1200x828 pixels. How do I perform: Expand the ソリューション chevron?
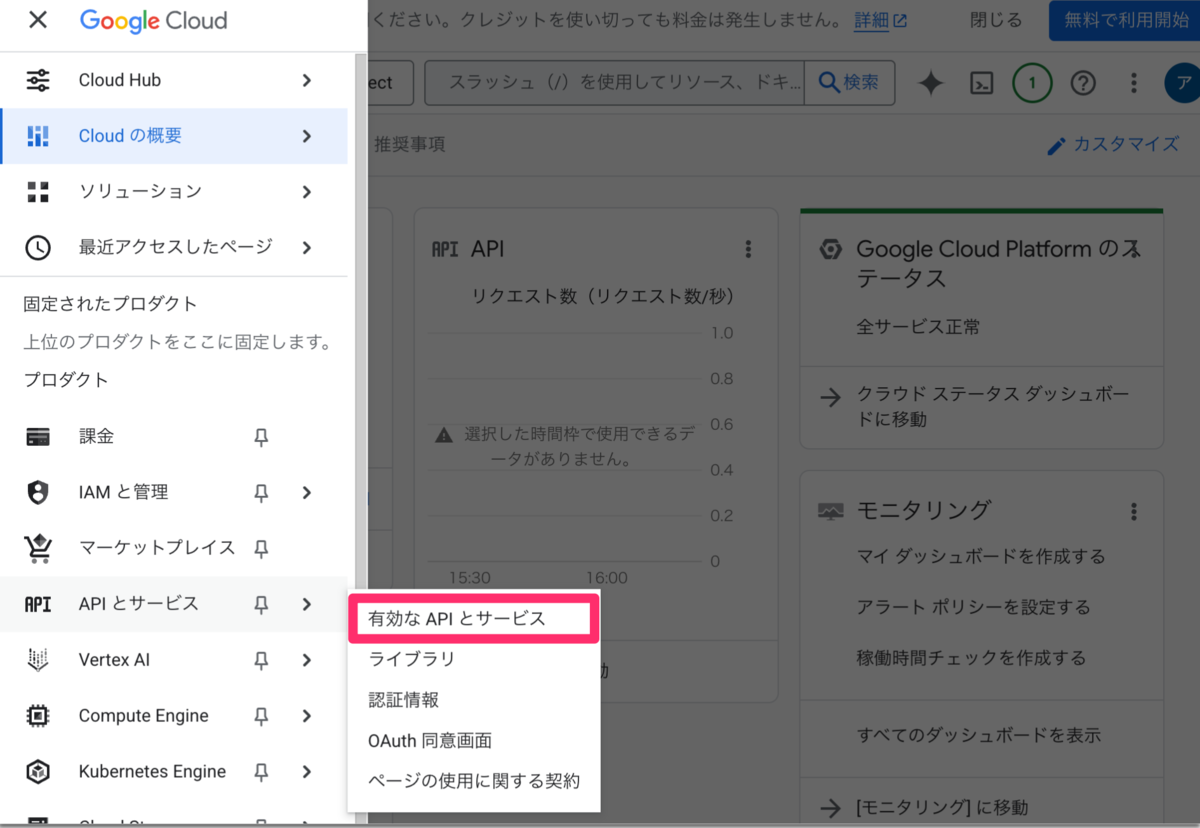click(307, 192)
